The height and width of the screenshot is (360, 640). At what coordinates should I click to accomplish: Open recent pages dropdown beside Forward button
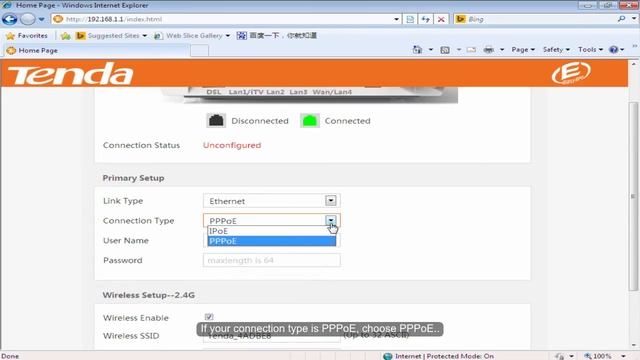tap(42, 19)
